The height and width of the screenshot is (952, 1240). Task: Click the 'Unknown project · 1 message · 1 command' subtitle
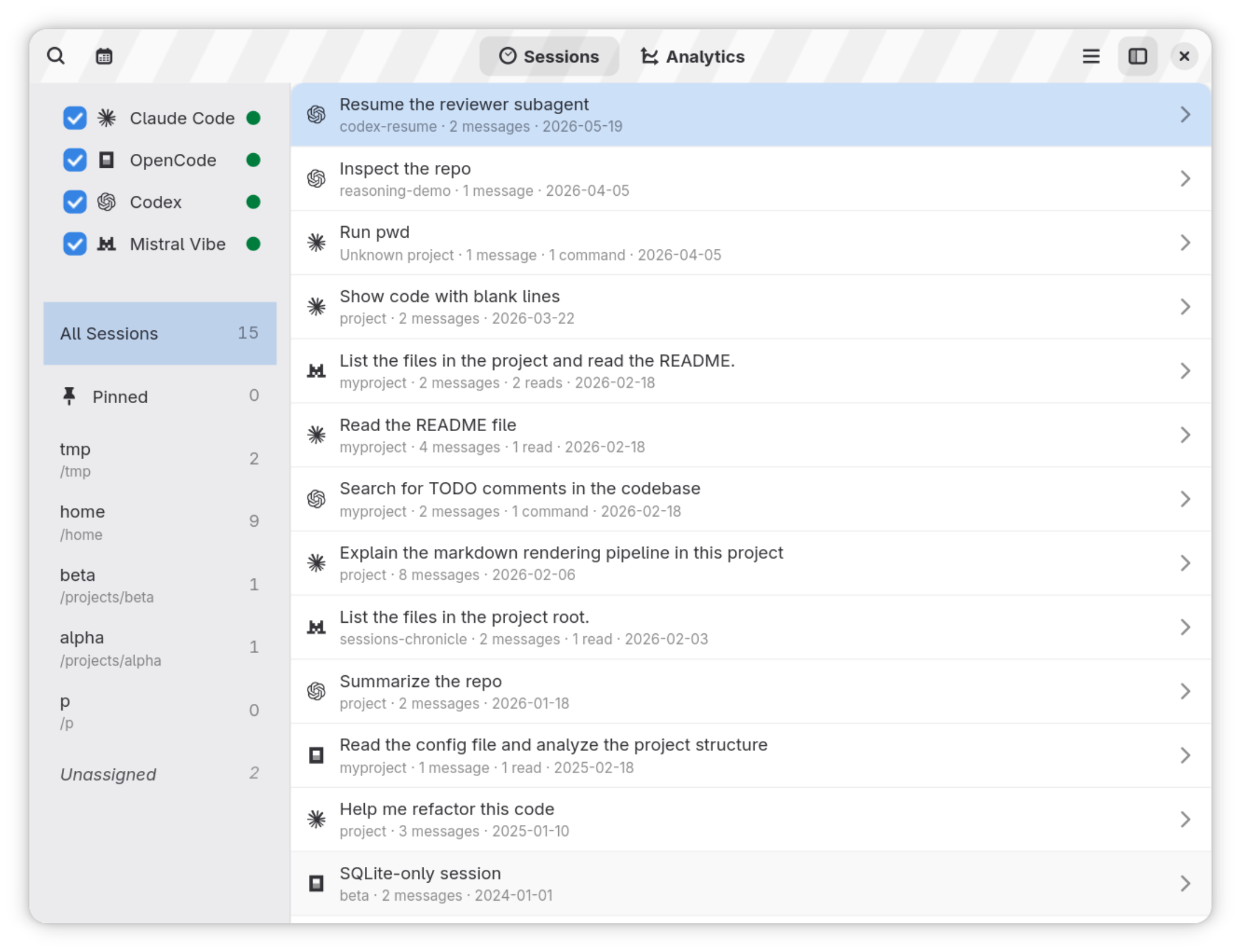482,255
